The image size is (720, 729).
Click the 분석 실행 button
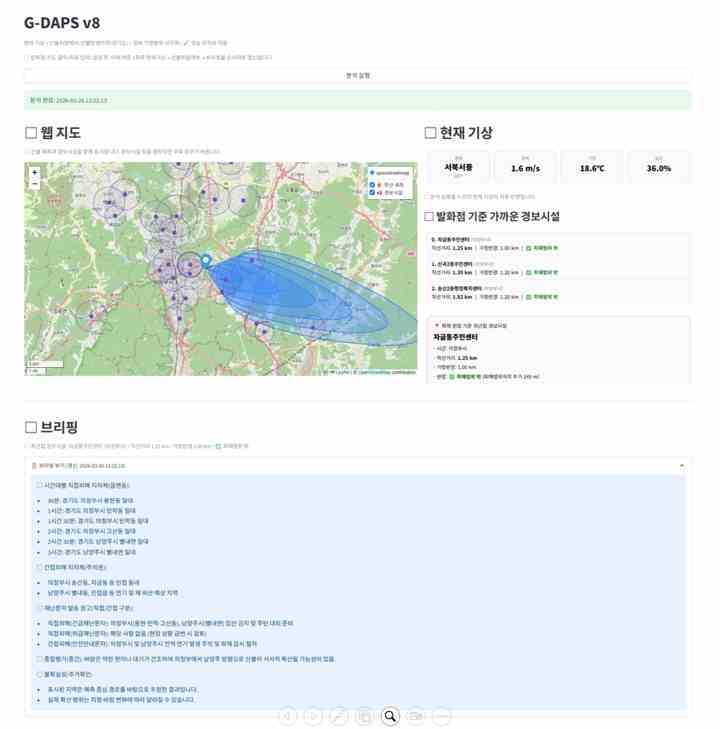(358, 75)
